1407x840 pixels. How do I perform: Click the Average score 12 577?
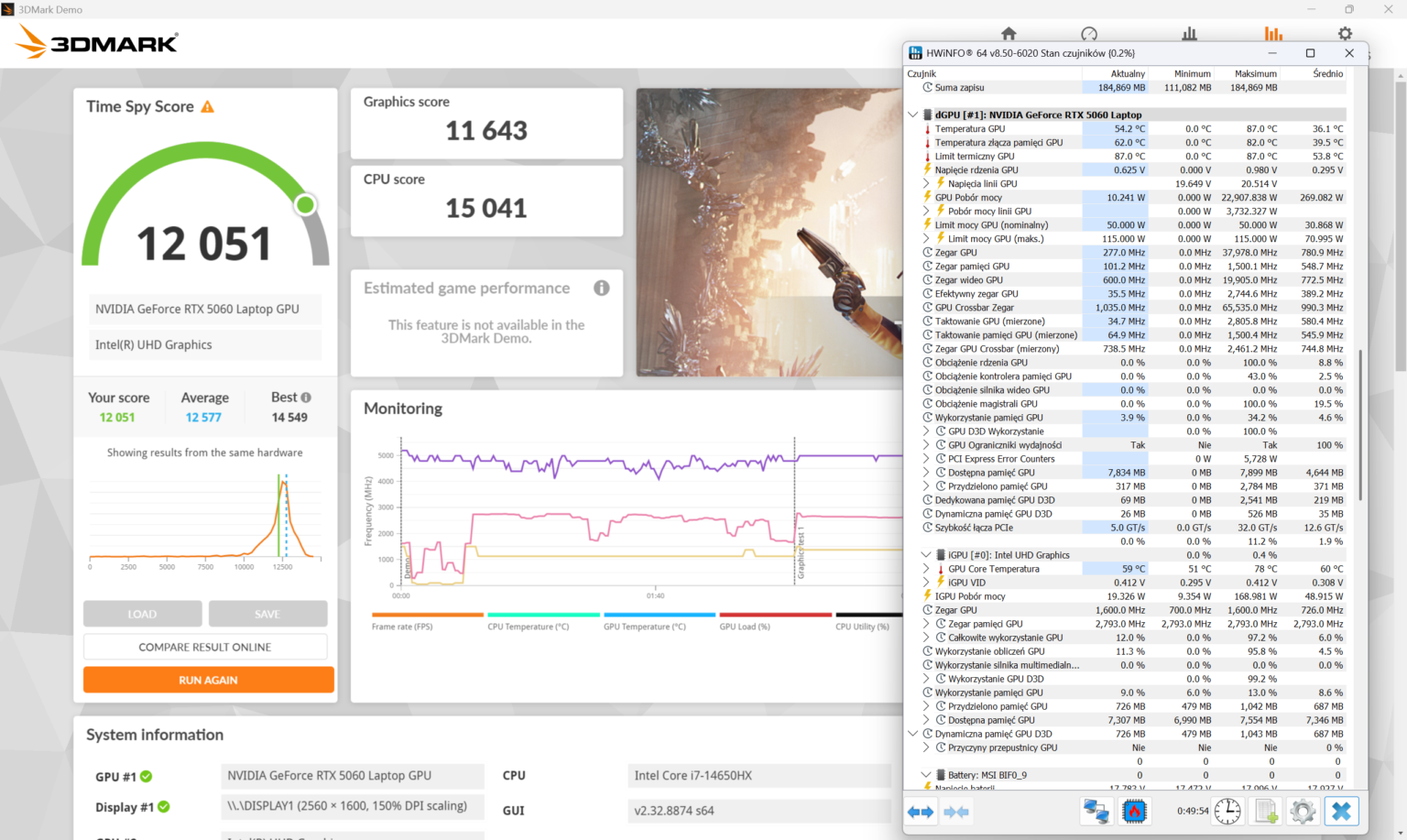(203, 418)
